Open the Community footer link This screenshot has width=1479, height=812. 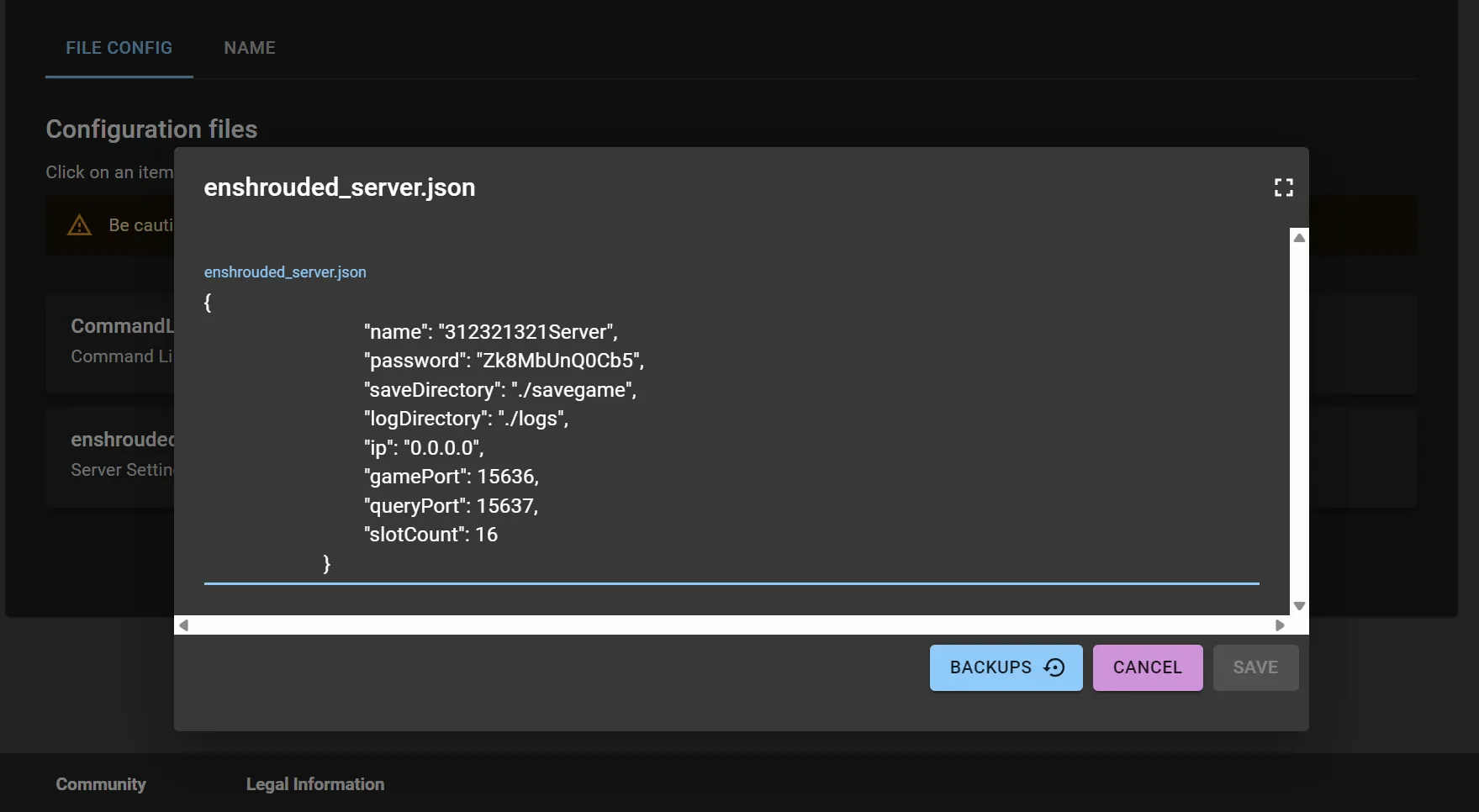click(101, 784)
